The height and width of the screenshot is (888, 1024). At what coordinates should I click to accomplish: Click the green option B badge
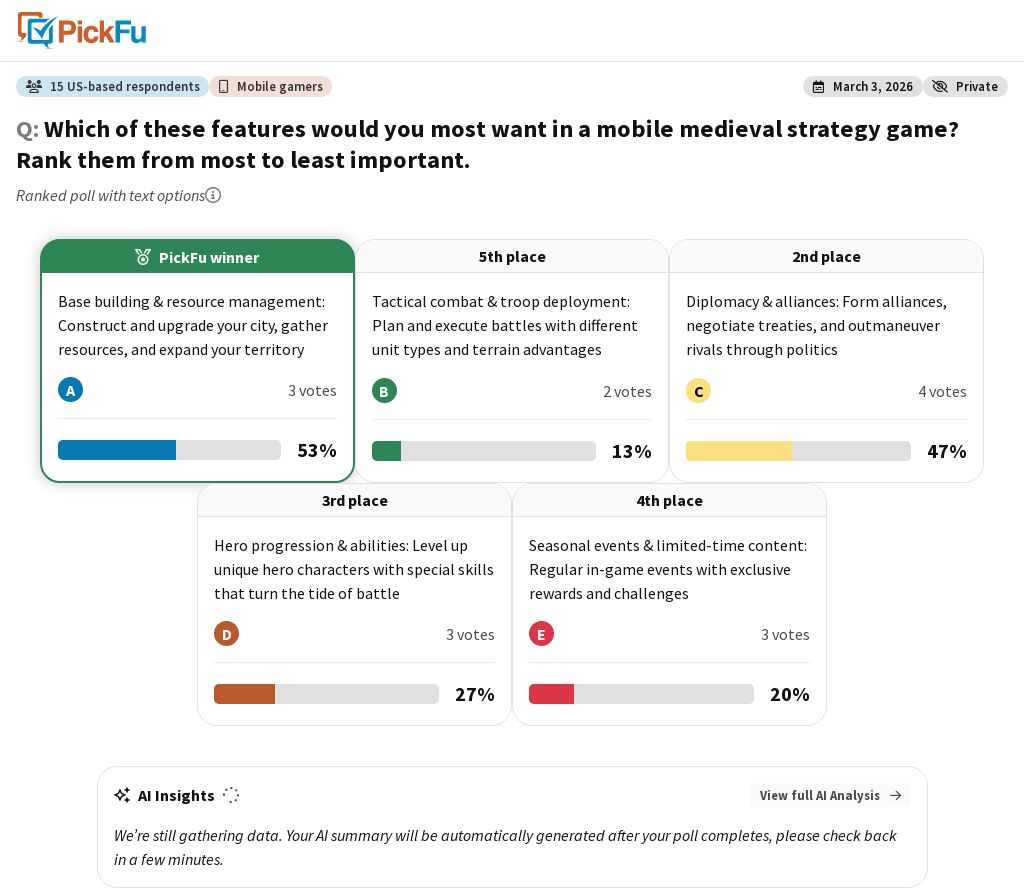(384, 391)
